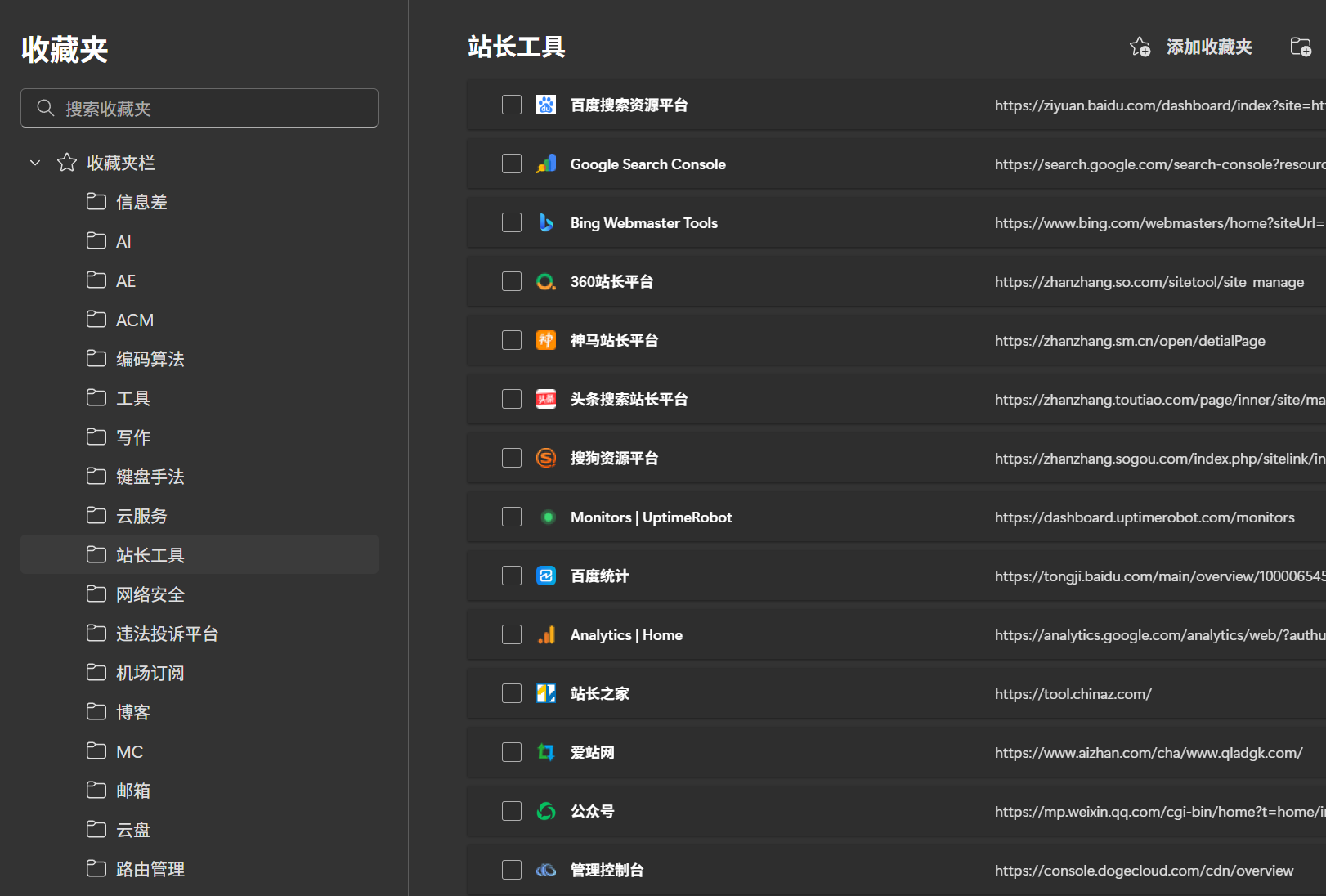The width and height of the screenshot is (1326, 896).
Task: Collapse the 收藏夹栏 tree chevron
Action: coord(35,163)
